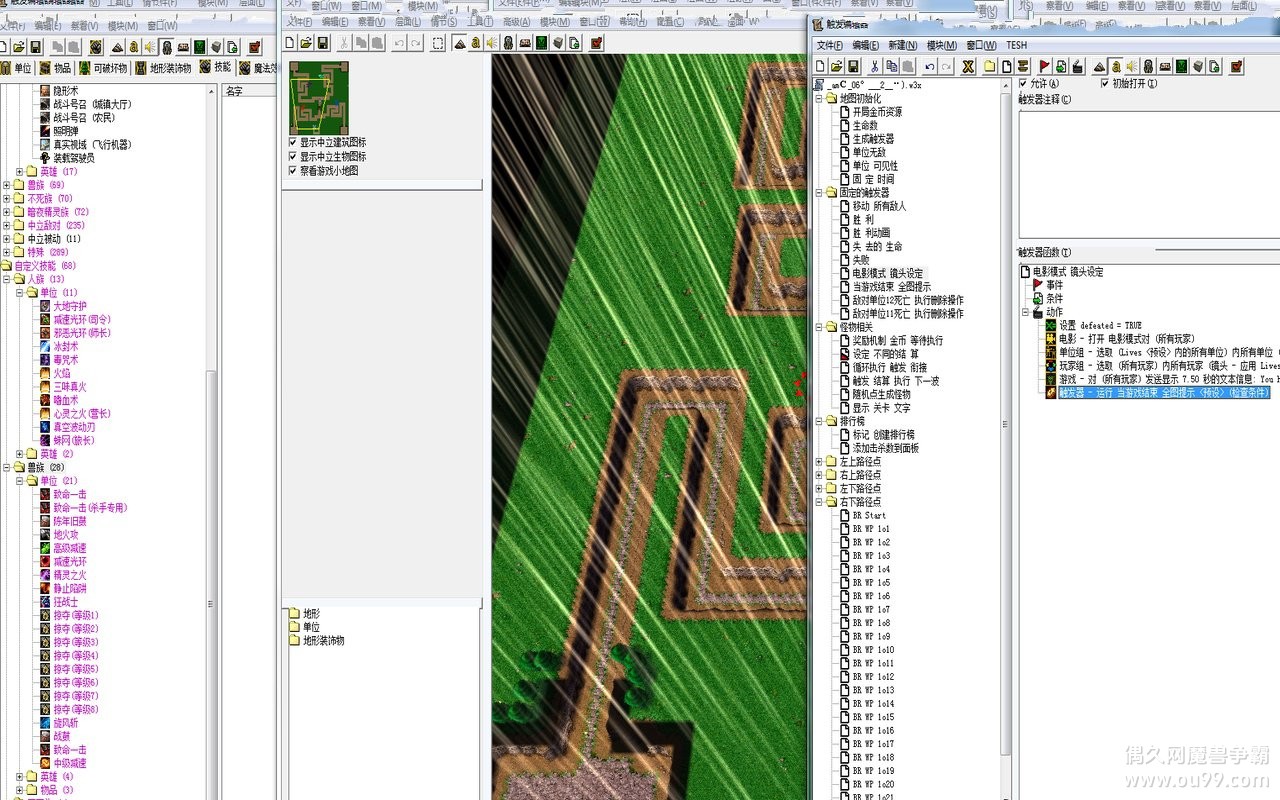
Task: Collapse 固定的触发器 folder
Action: click(819, 193)
